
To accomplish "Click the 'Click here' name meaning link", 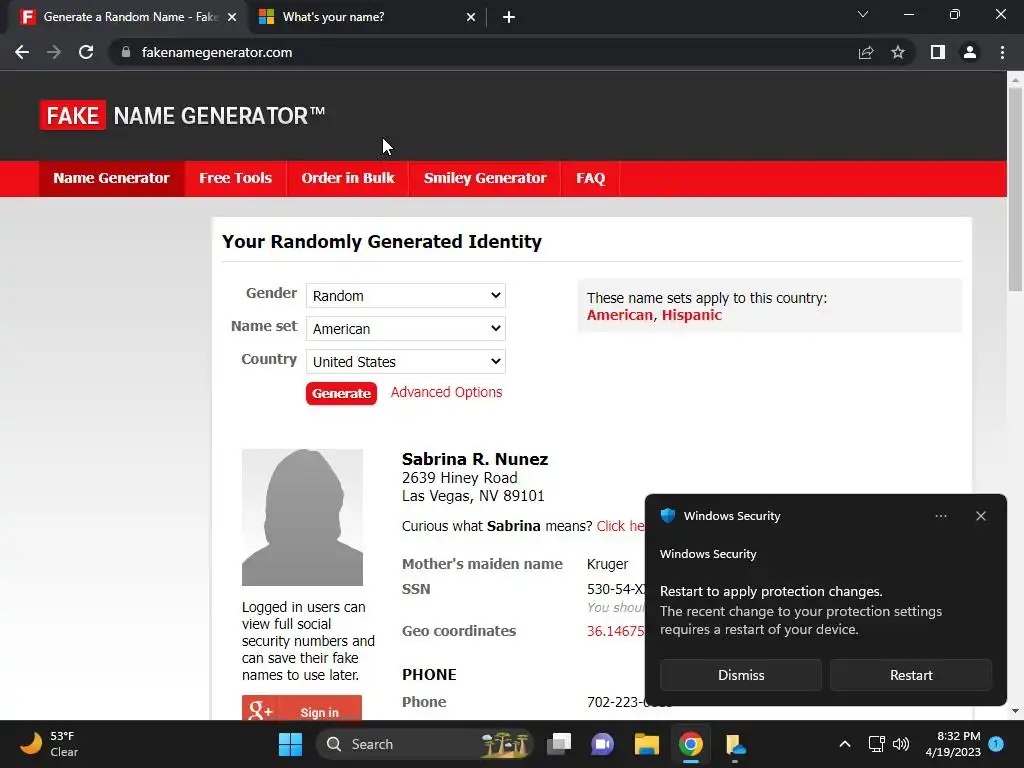I will pos(620,526).
